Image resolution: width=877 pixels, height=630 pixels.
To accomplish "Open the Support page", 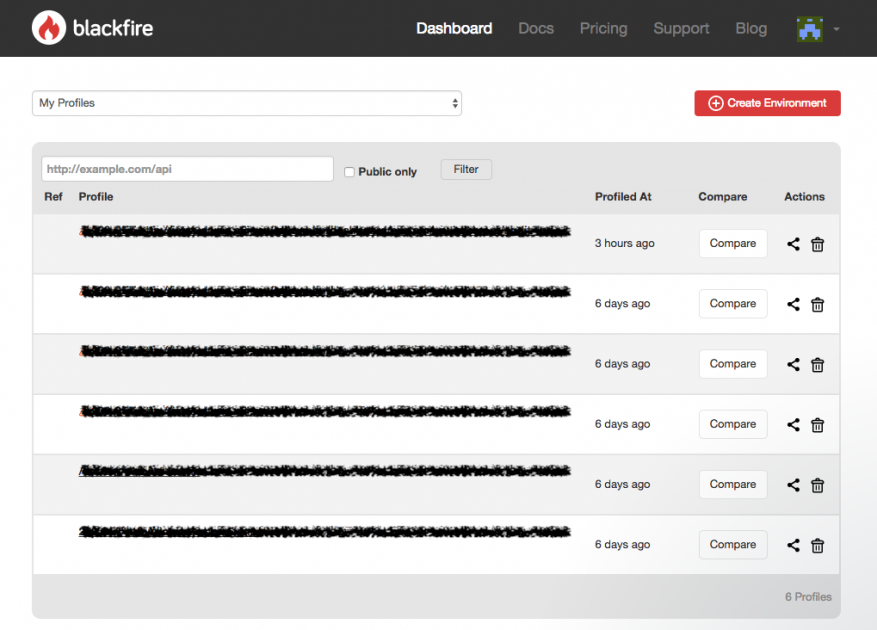I will click(681, 29).
